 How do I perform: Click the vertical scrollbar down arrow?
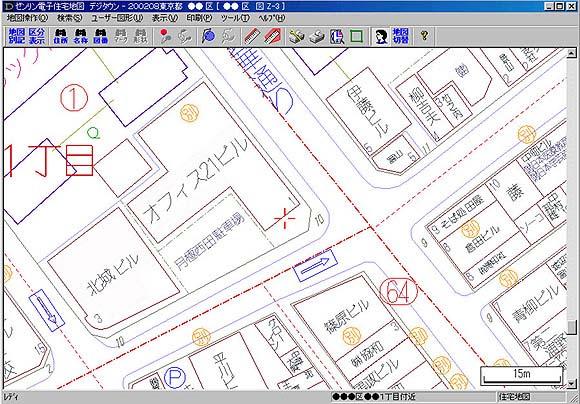tap(571, 384)
